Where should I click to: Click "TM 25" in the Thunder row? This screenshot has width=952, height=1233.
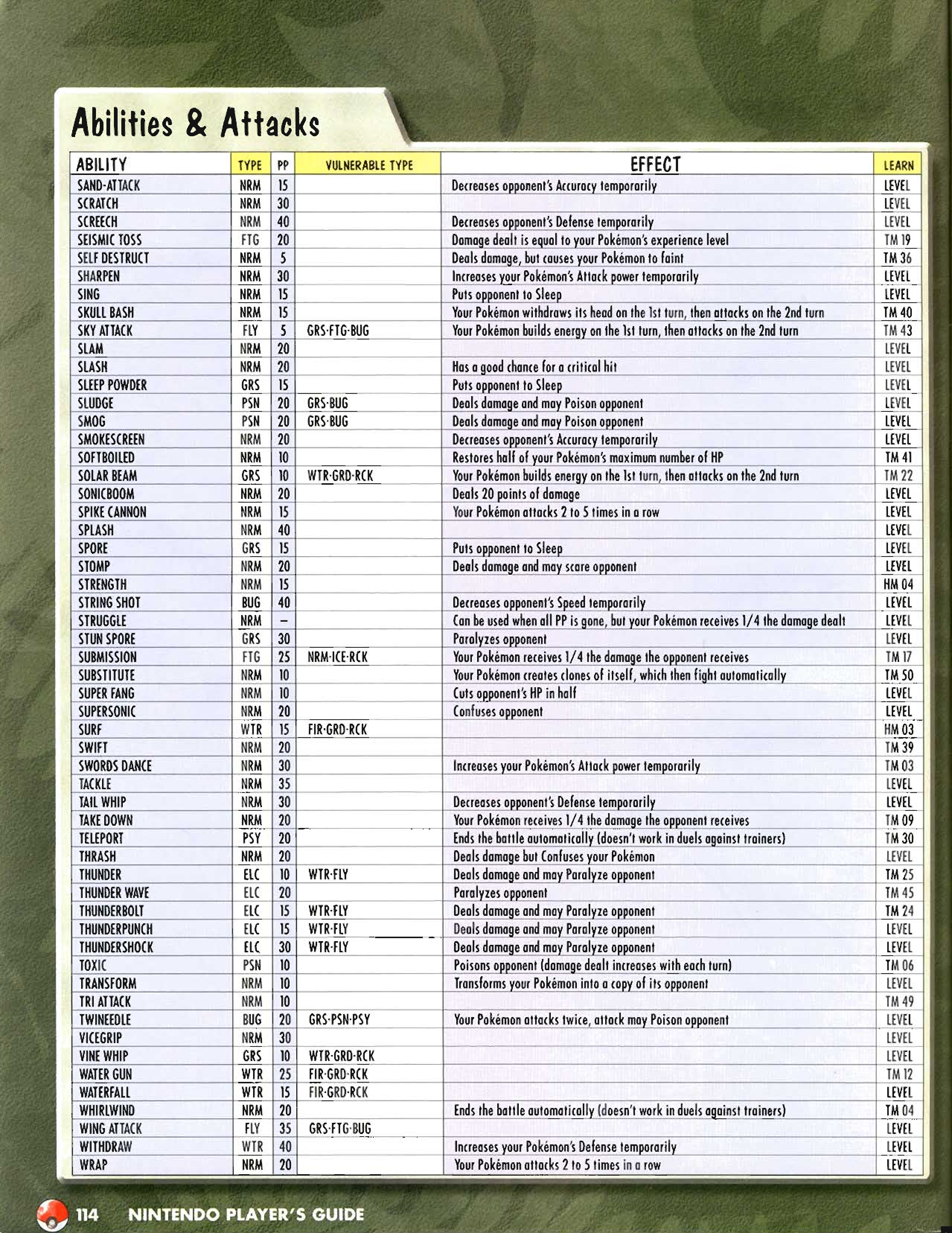900,874
